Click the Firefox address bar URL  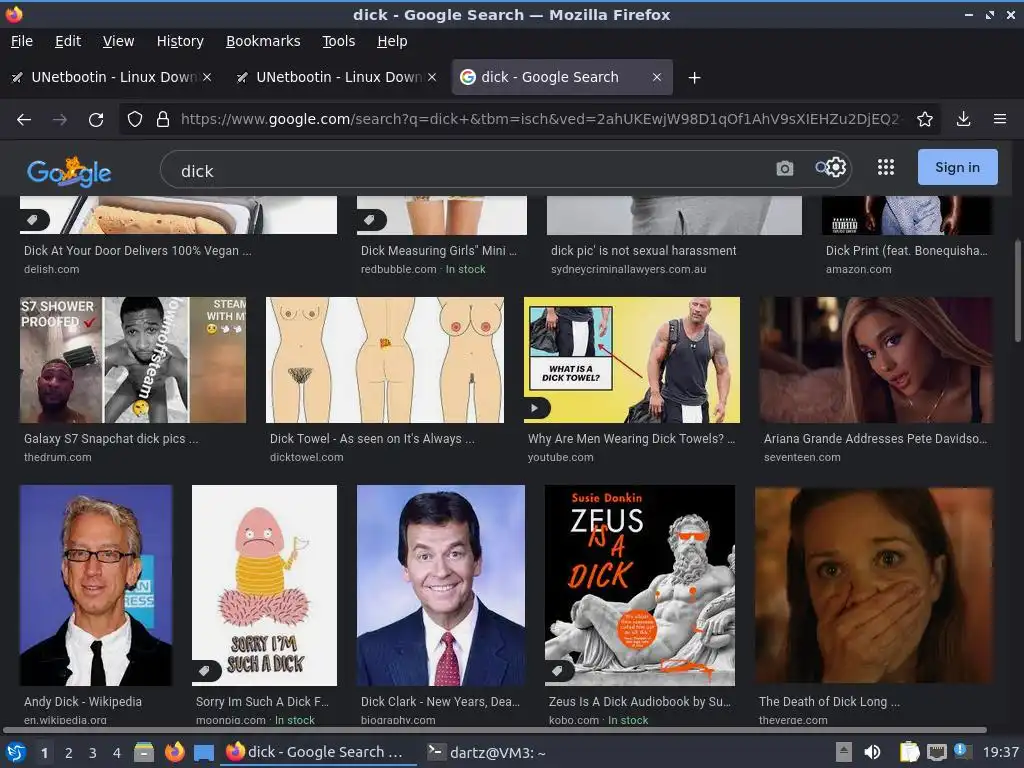pos(542,120)
